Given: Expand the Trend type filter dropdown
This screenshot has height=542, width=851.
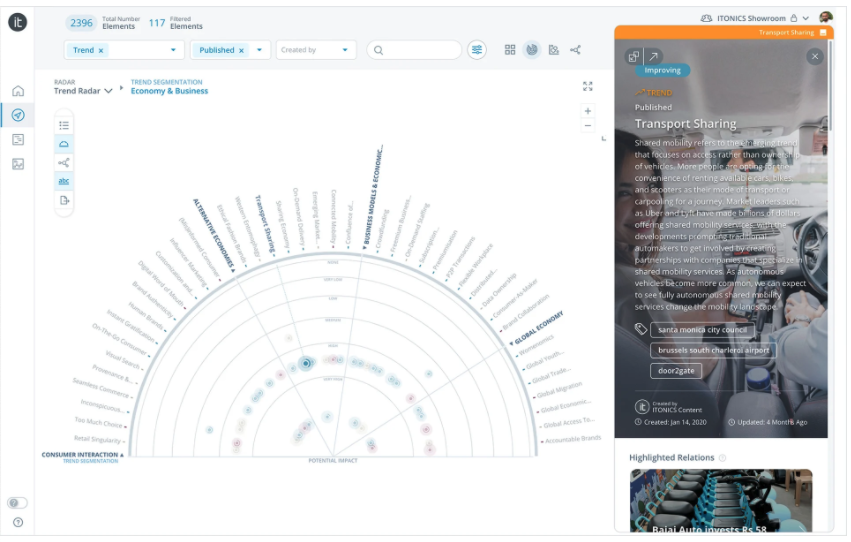Looking at the screenshot, I should (173, 50).
